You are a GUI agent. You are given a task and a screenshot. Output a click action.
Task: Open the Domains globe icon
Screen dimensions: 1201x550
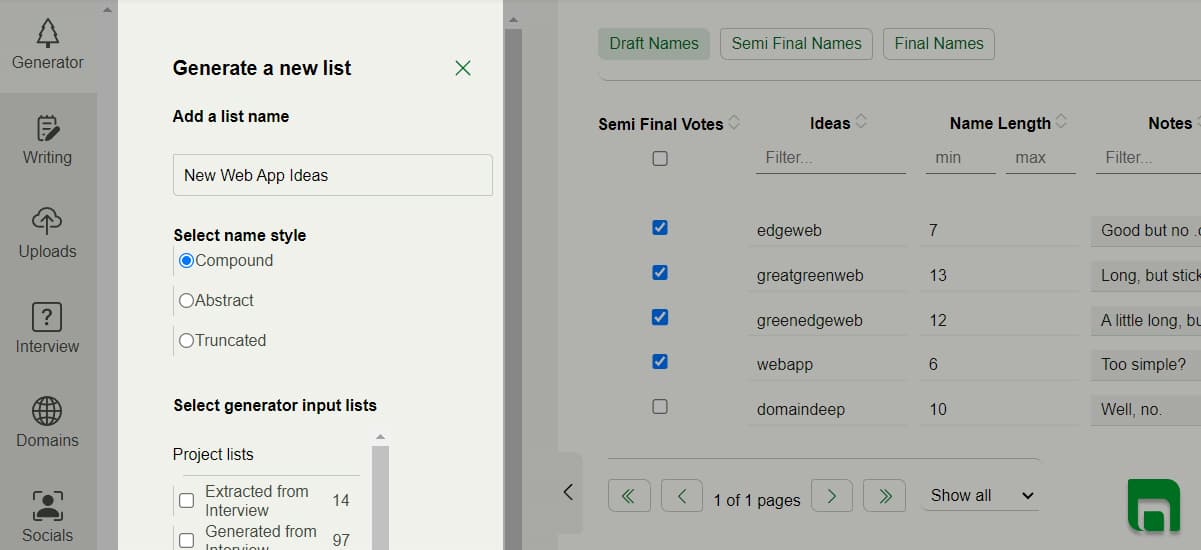coord(47,411)
